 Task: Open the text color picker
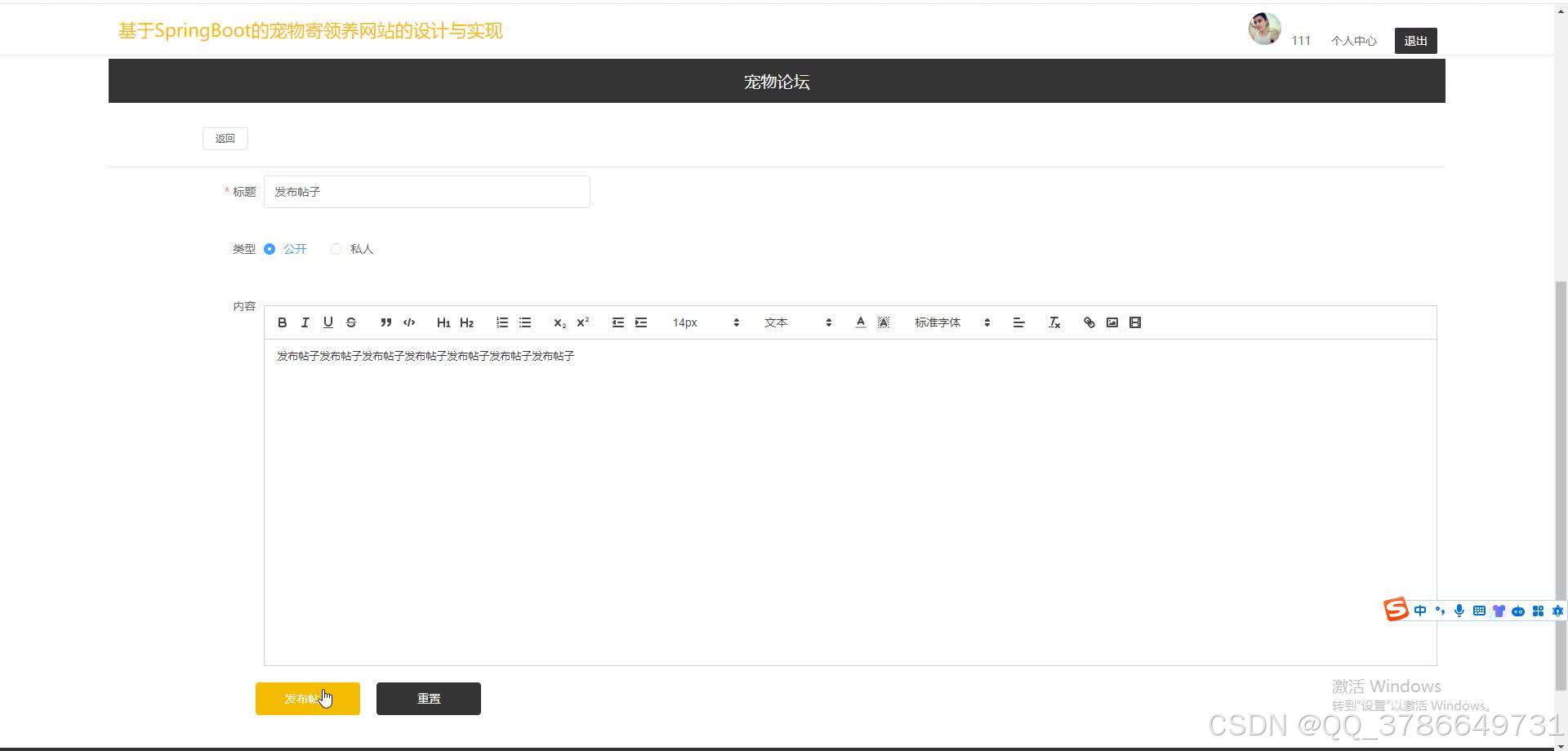(x=860, y=322)
